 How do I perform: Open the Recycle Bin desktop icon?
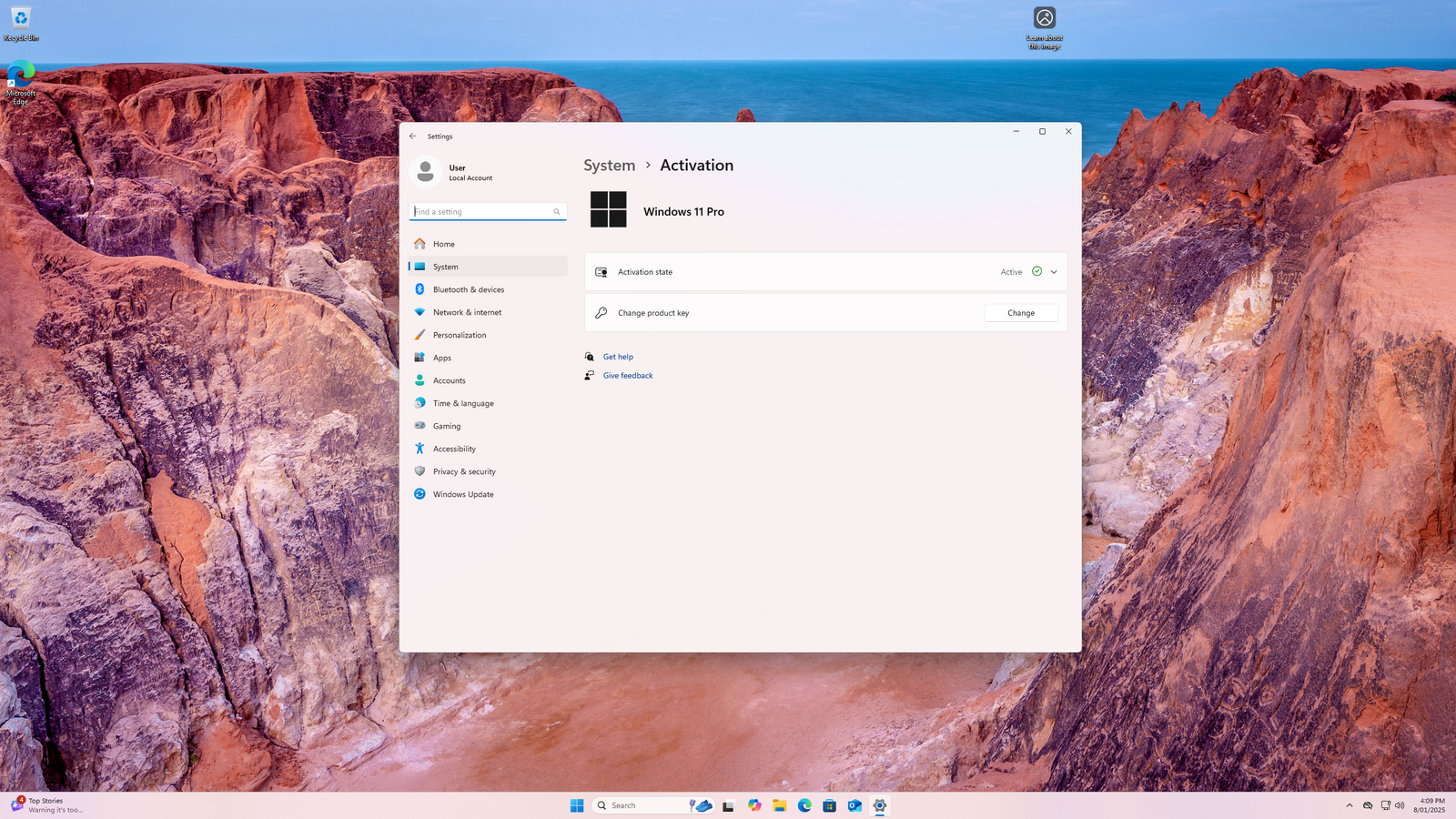[21, 24]
